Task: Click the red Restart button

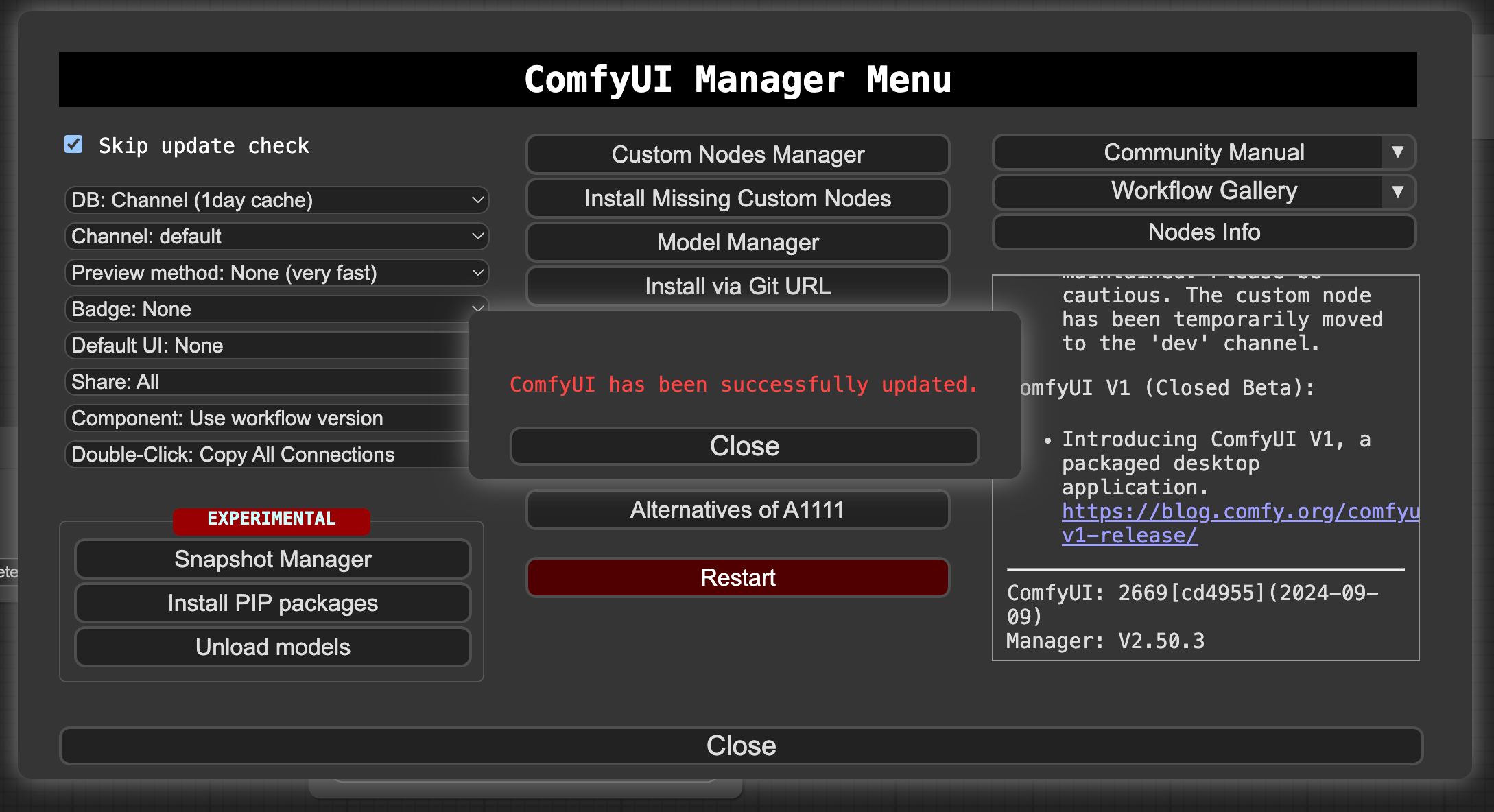Action: [737, 577]
